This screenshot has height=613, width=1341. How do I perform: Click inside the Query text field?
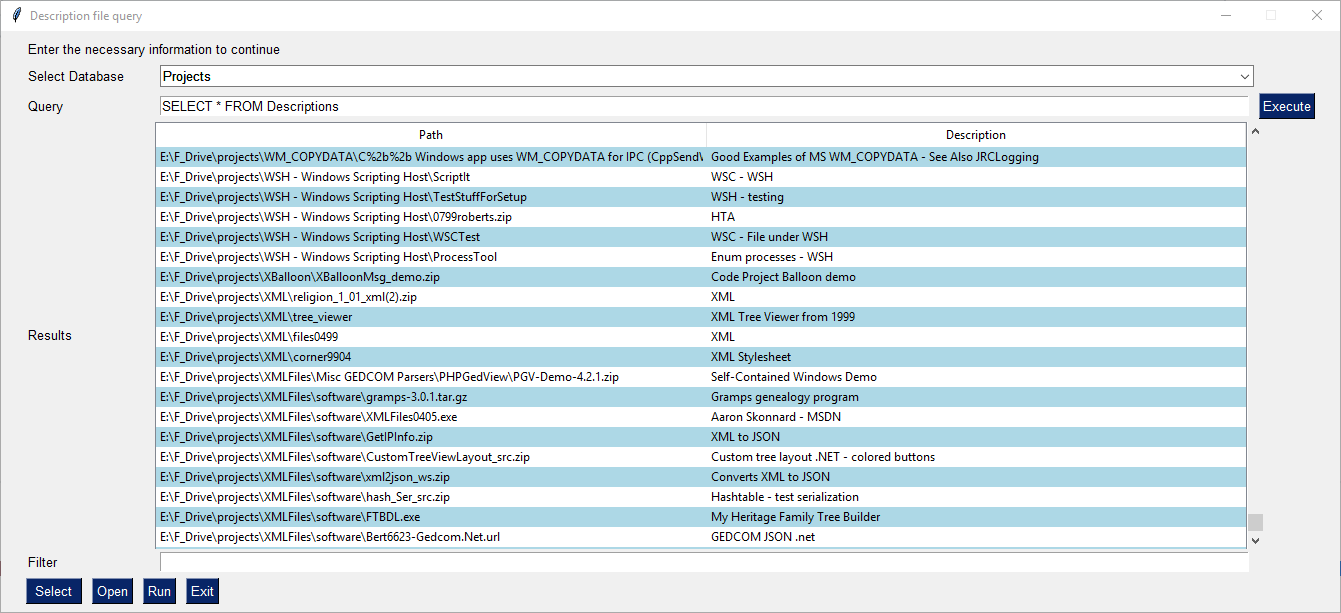[600, 106]
